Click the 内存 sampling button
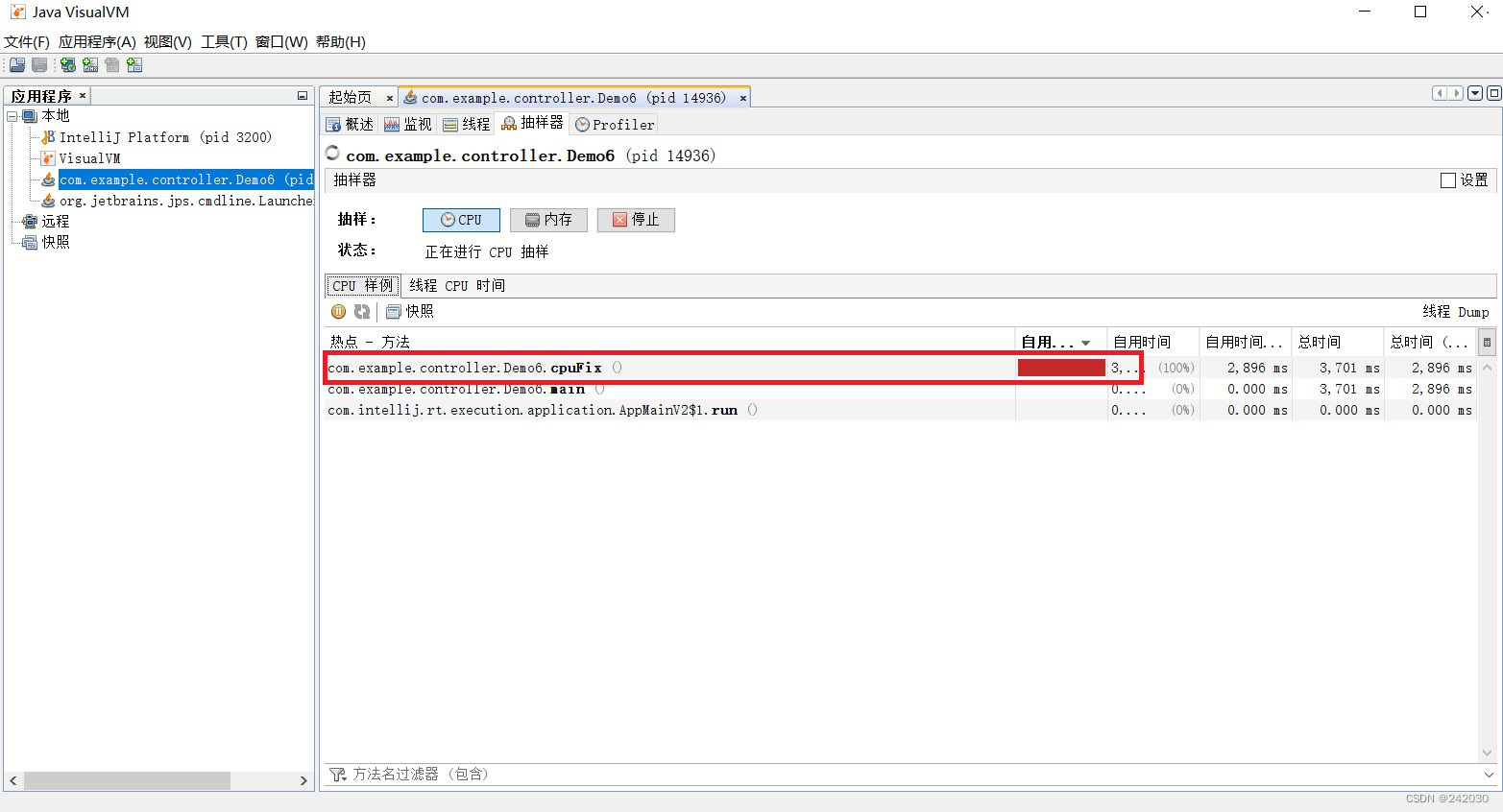1503x812 pixels. point(548,220)
